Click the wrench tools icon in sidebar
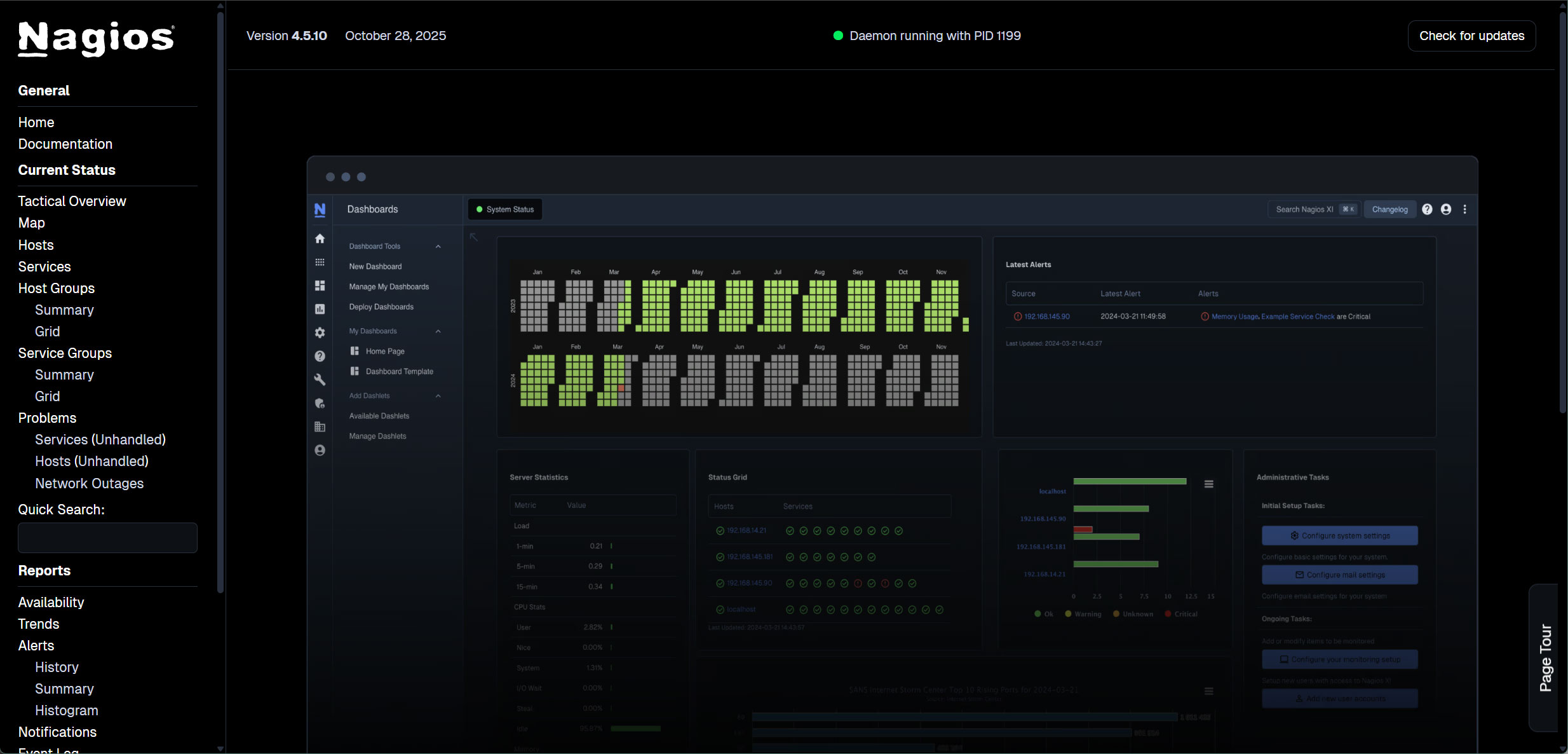The width and height of the screenshot is (1568, 754). 320,380
